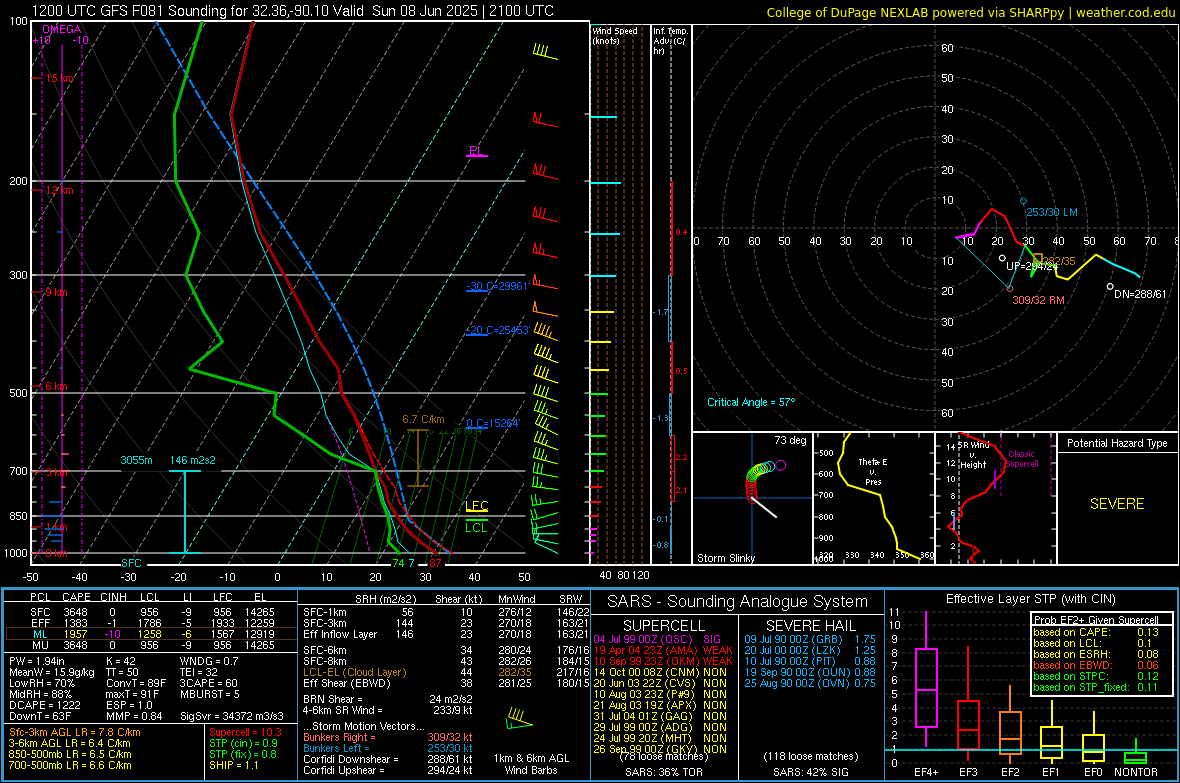Click the Corfidi Downshear = 288/61 kt row
The image size is (1180, 783).
pyautogui.click(x=388, y=759)
